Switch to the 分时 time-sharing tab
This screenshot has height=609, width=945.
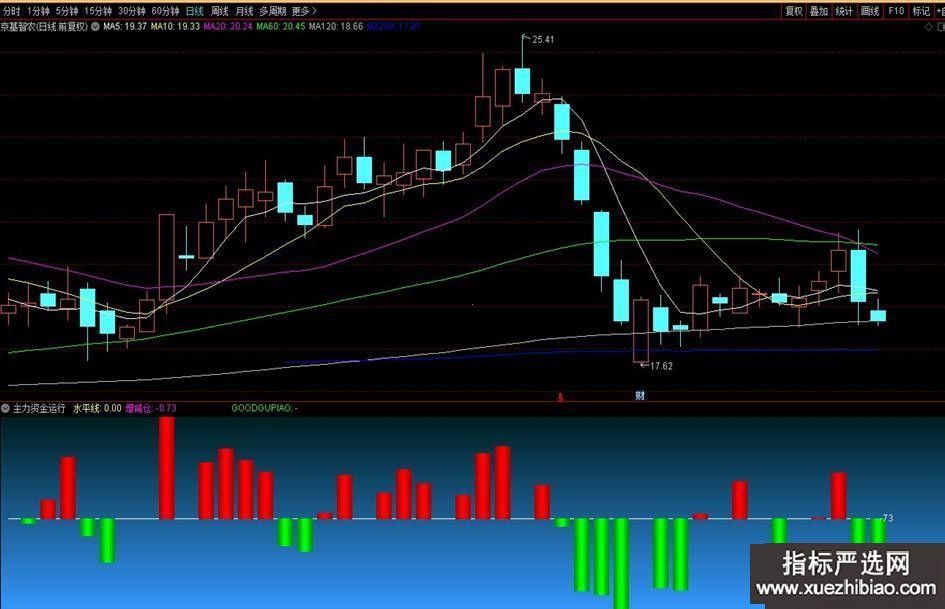11,11
